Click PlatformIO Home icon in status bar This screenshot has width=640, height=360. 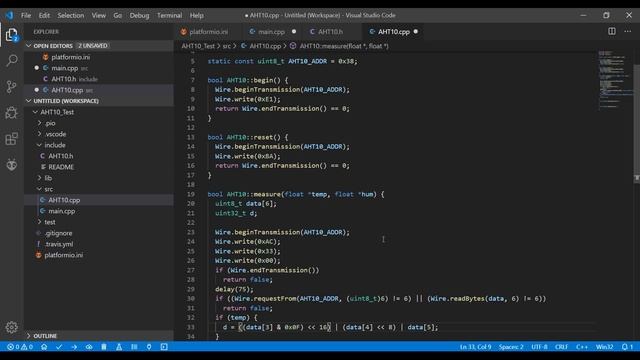(x=44, y=347)
